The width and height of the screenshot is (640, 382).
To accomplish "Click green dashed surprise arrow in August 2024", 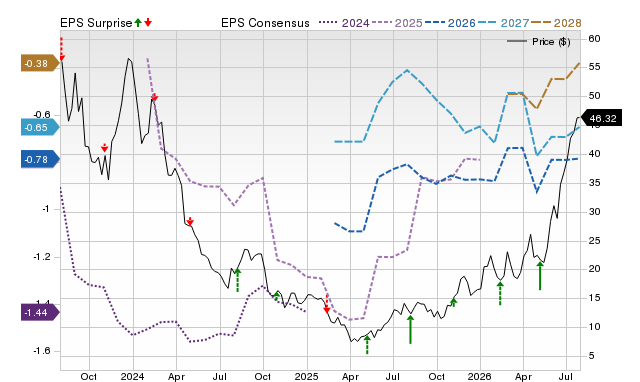I will click(238, 280).
